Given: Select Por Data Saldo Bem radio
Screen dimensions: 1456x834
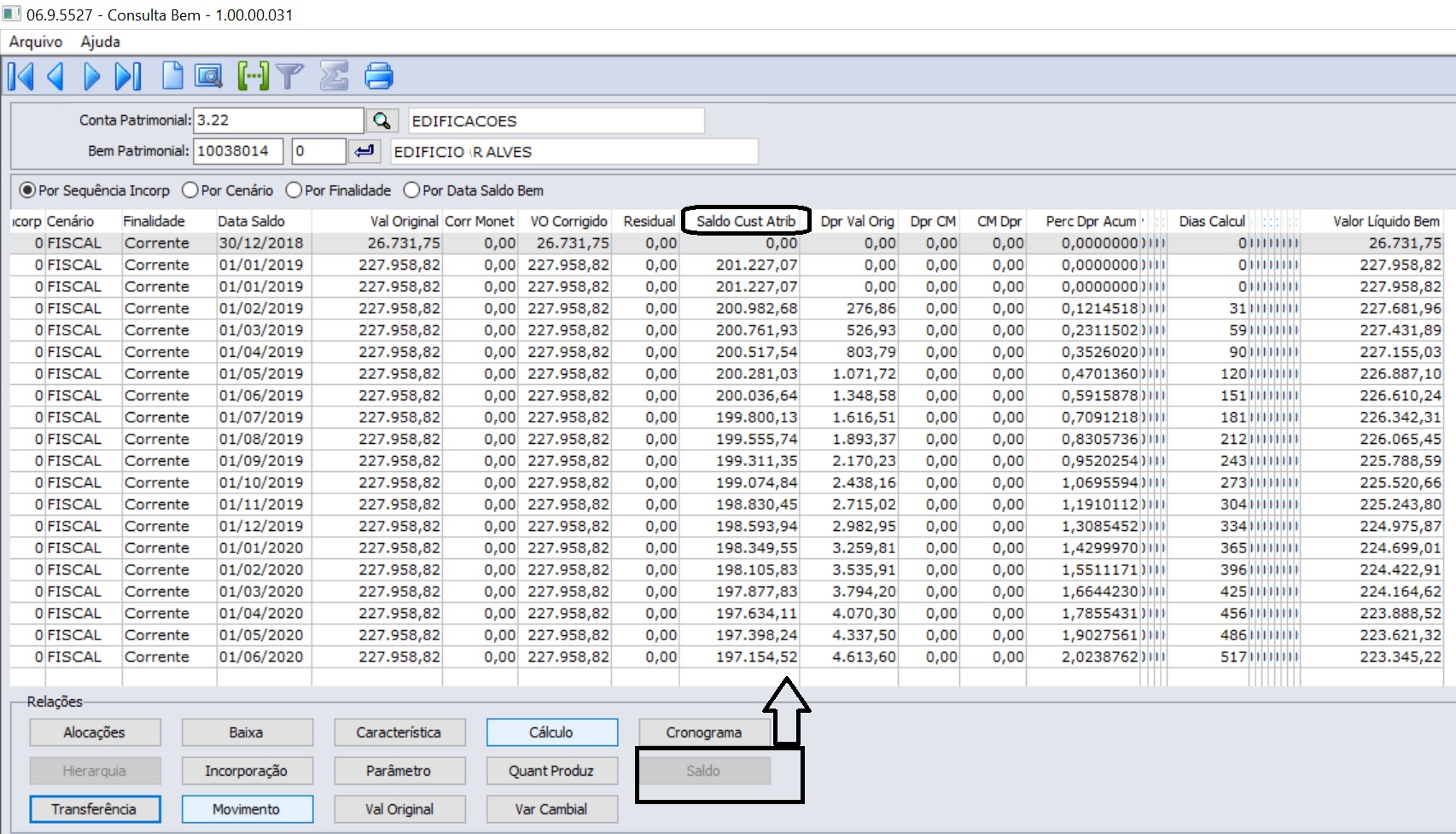Looking at the screenshot, I should [x=474, y=190].
